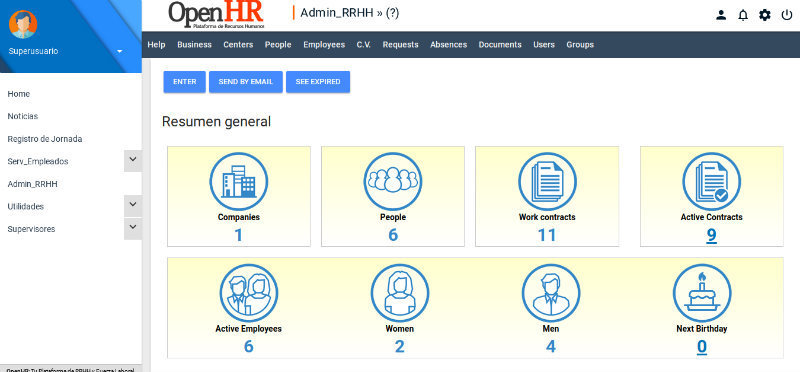Select Admin_RRHH in the sidebar

point(32,184)
